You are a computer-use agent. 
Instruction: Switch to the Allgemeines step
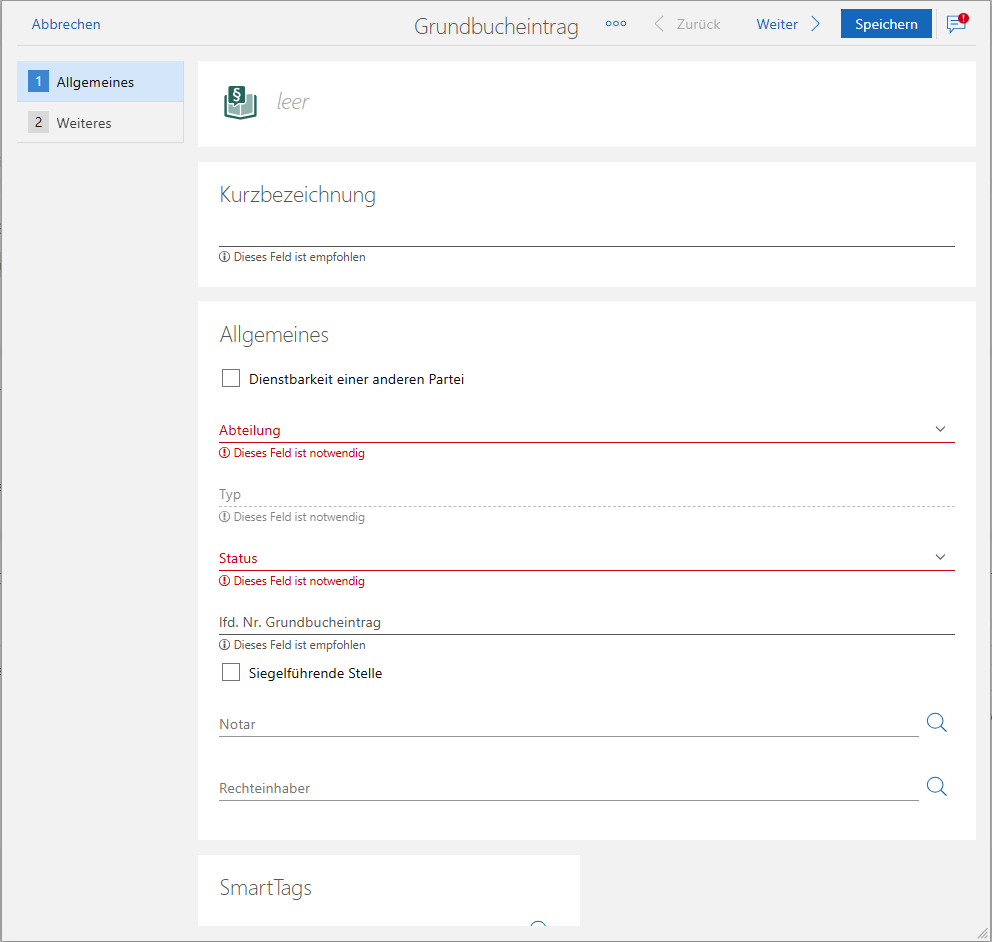coord(100,82)
